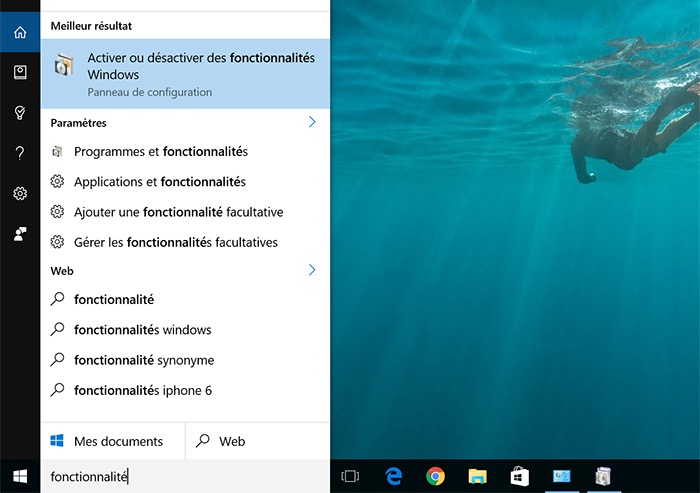Switch to the Web search filter
Viewport: 700px width, 493px height.
coord(222,441)
